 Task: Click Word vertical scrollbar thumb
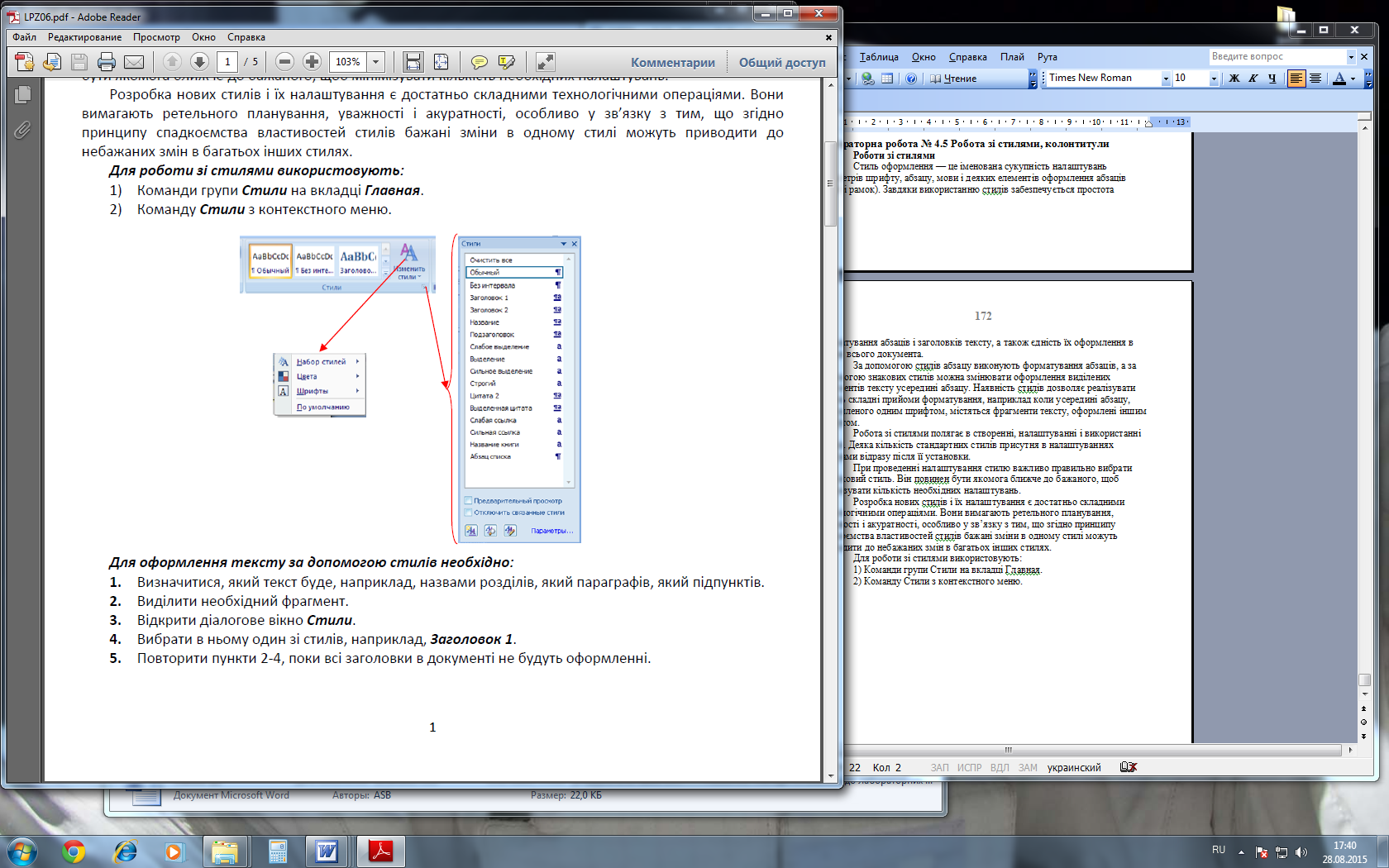coord(1364,680)
